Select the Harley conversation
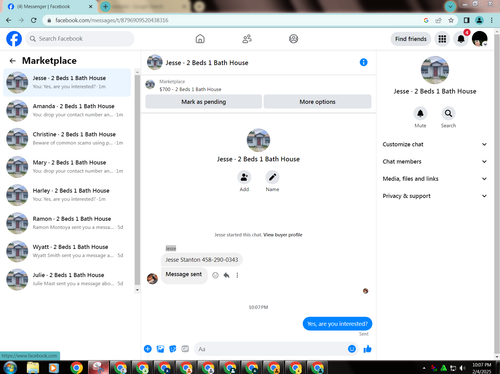 (x=67, y=195)
